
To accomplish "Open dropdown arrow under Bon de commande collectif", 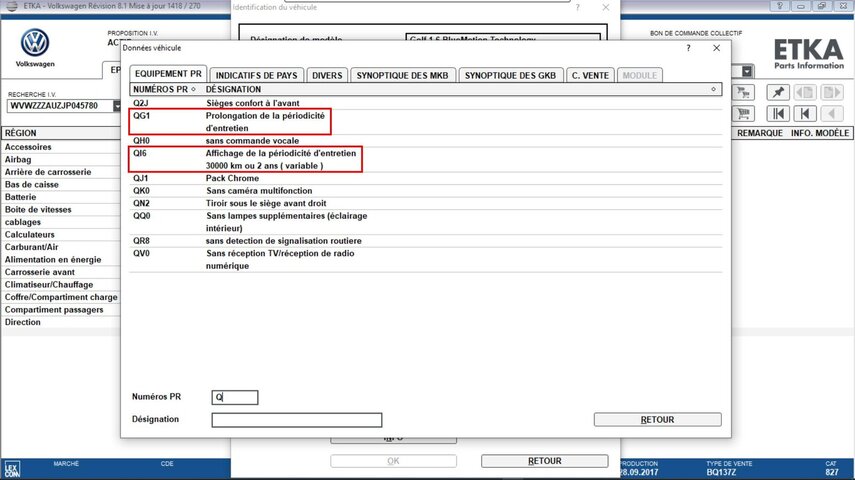I will coord(746,71).
